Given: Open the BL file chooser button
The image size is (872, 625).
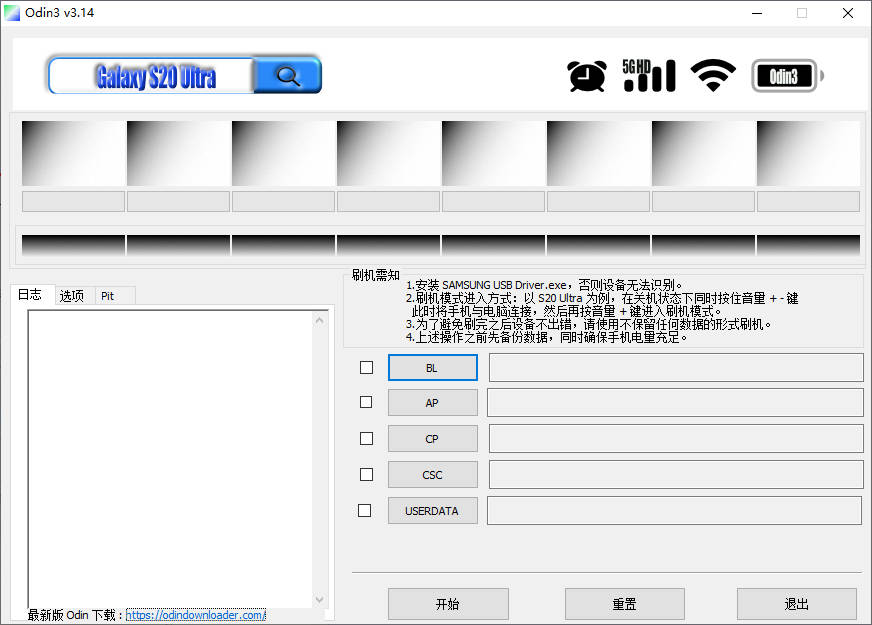Looking at the screenshot, I should point(433,368).
